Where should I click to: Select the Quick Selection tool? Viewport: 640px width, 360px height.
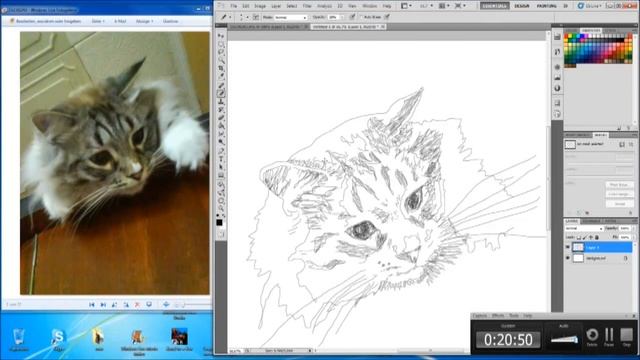[221, 61]
